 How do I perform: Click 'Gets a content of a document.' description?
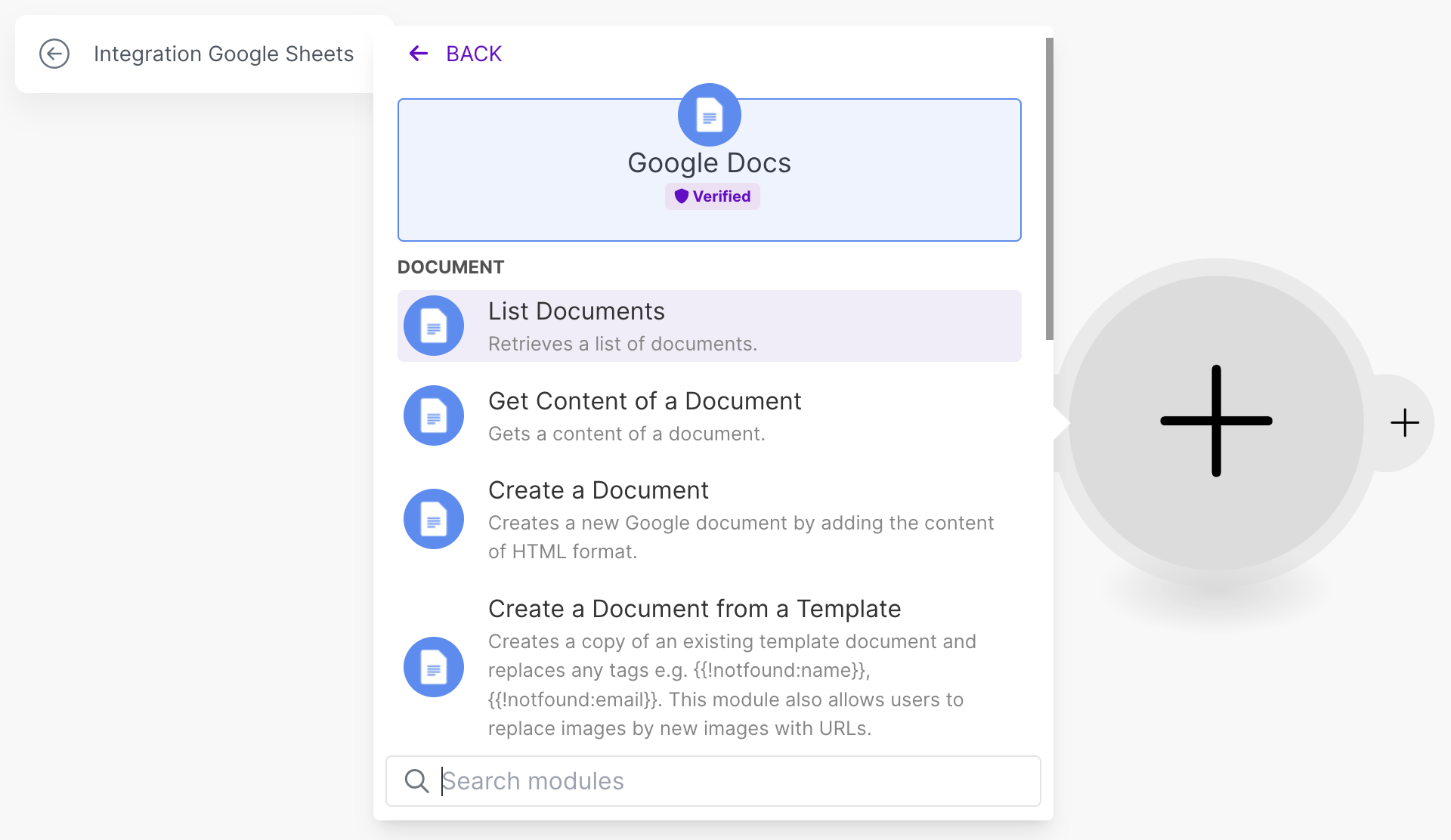click(x=626, y=434)
